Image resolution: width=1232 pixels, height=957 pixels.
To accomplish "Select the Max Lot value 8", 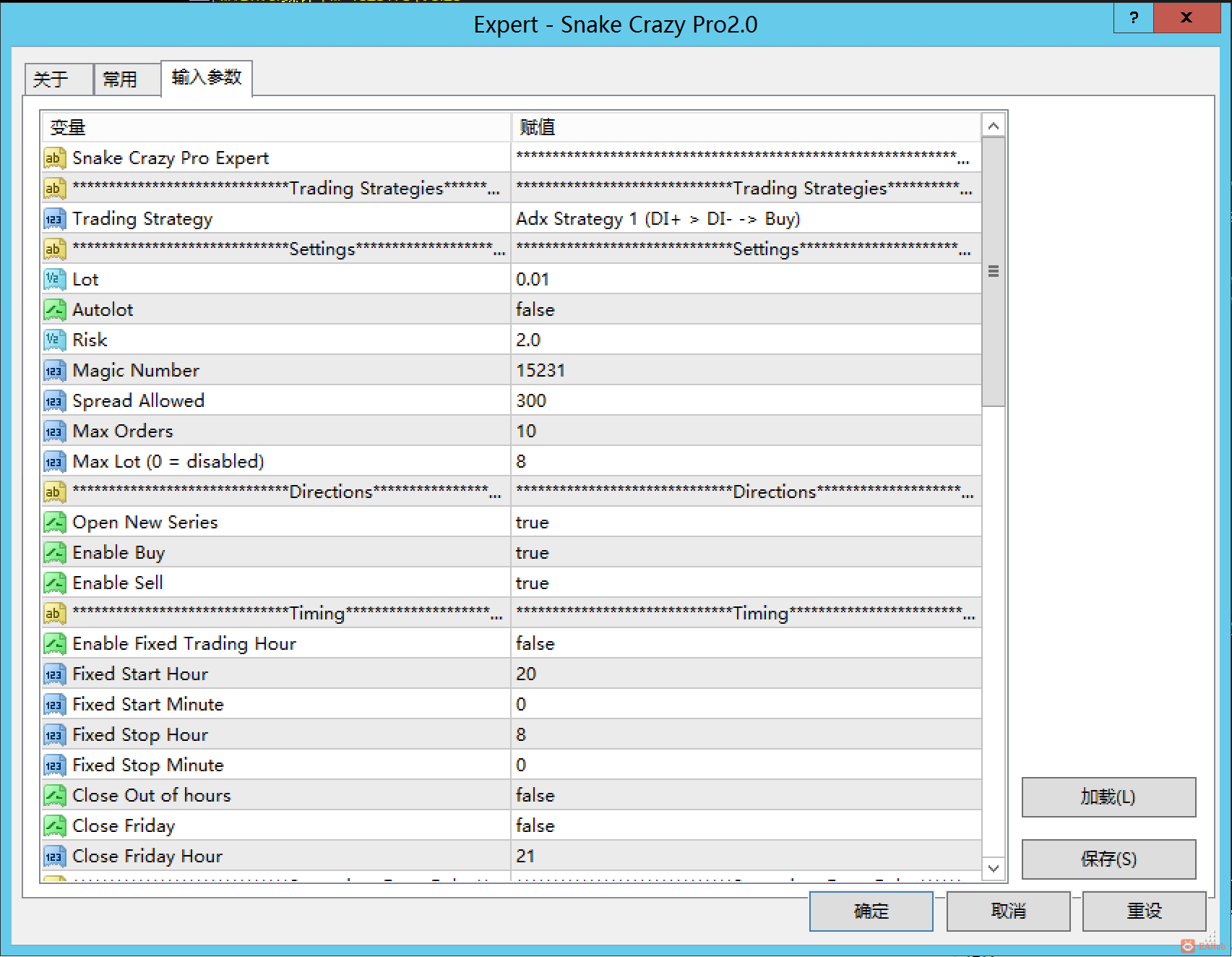I will (746, 462).
